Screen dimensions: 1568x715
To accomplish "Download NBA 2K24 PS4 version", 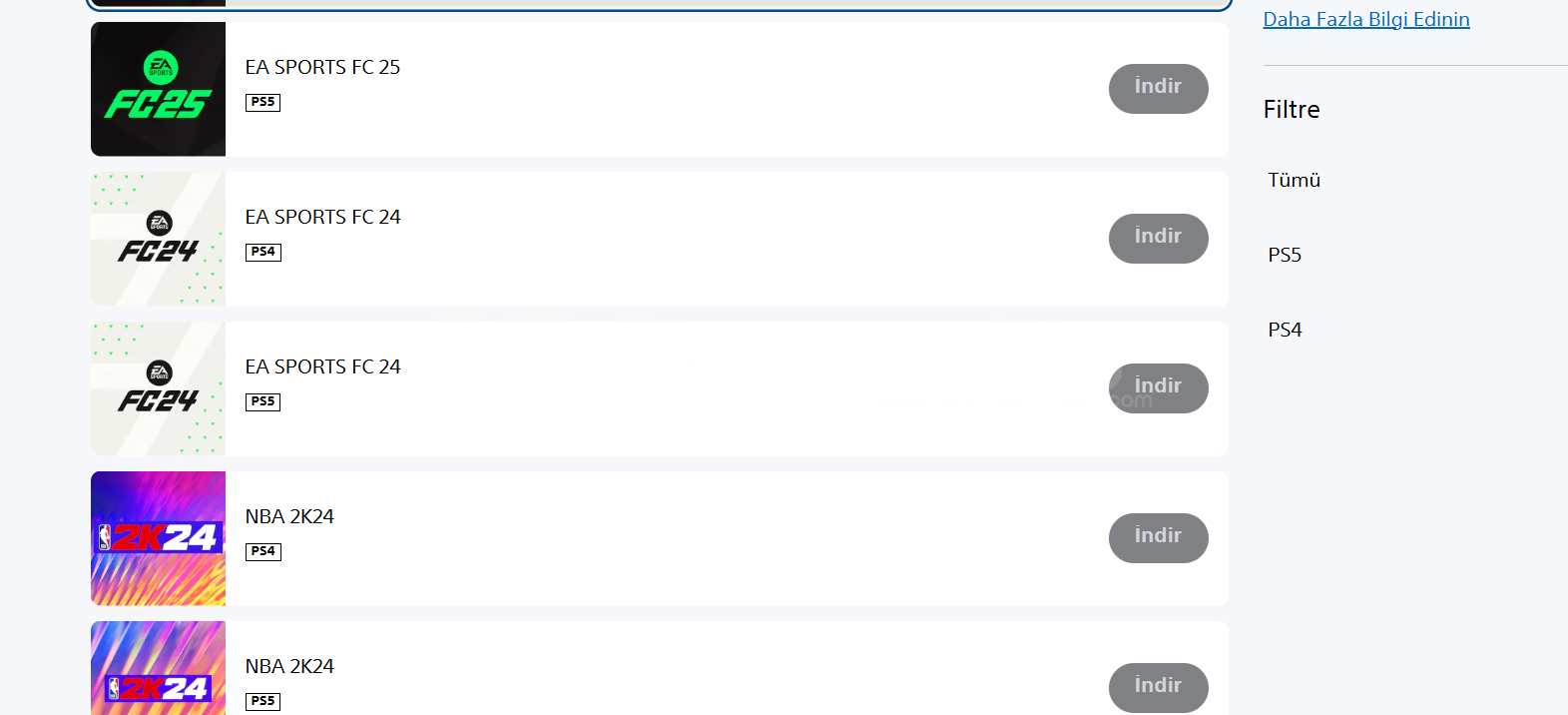I will click(x=1158, y=538).
